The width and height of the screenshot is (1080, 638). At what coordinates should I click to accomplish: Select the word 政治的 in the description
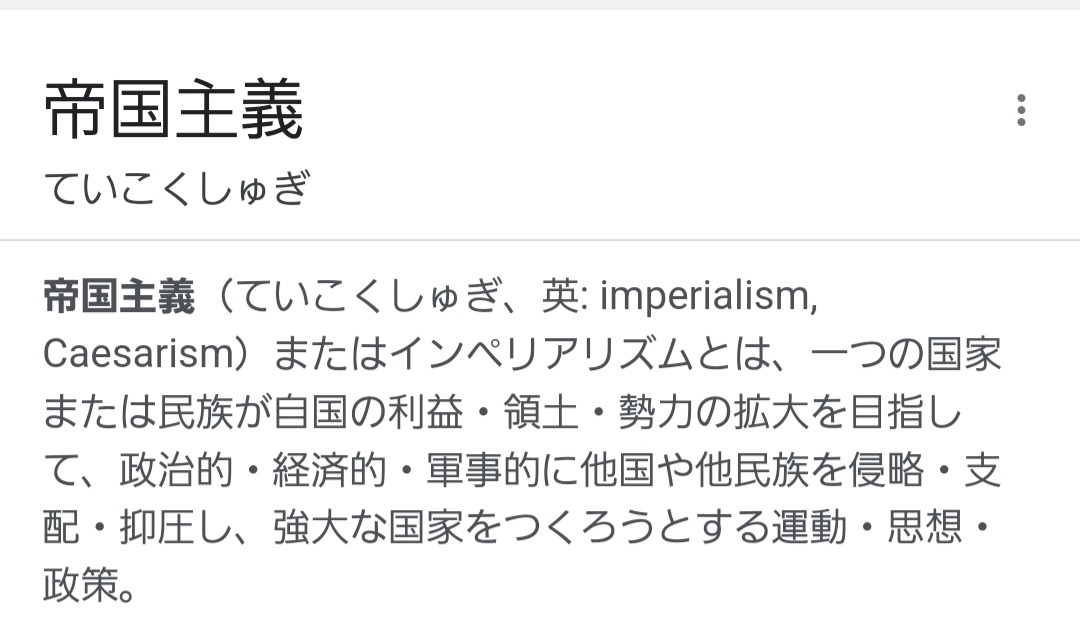click(176, 470)
